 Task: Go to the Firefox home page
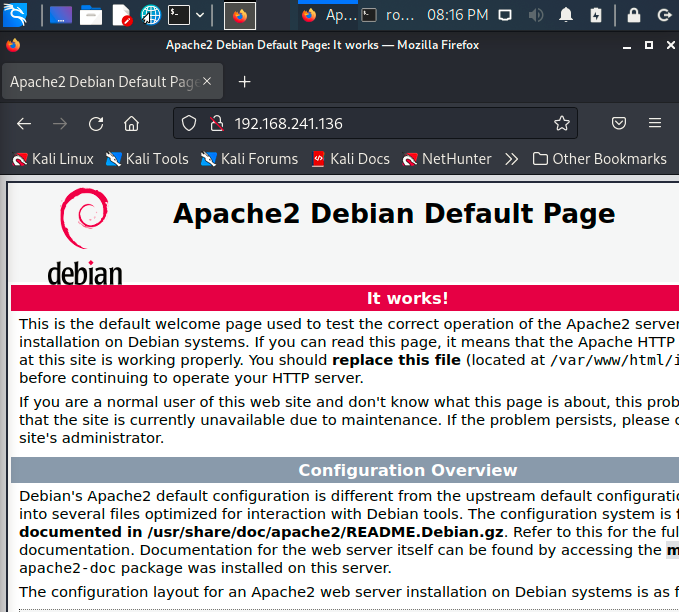[131, 124]
